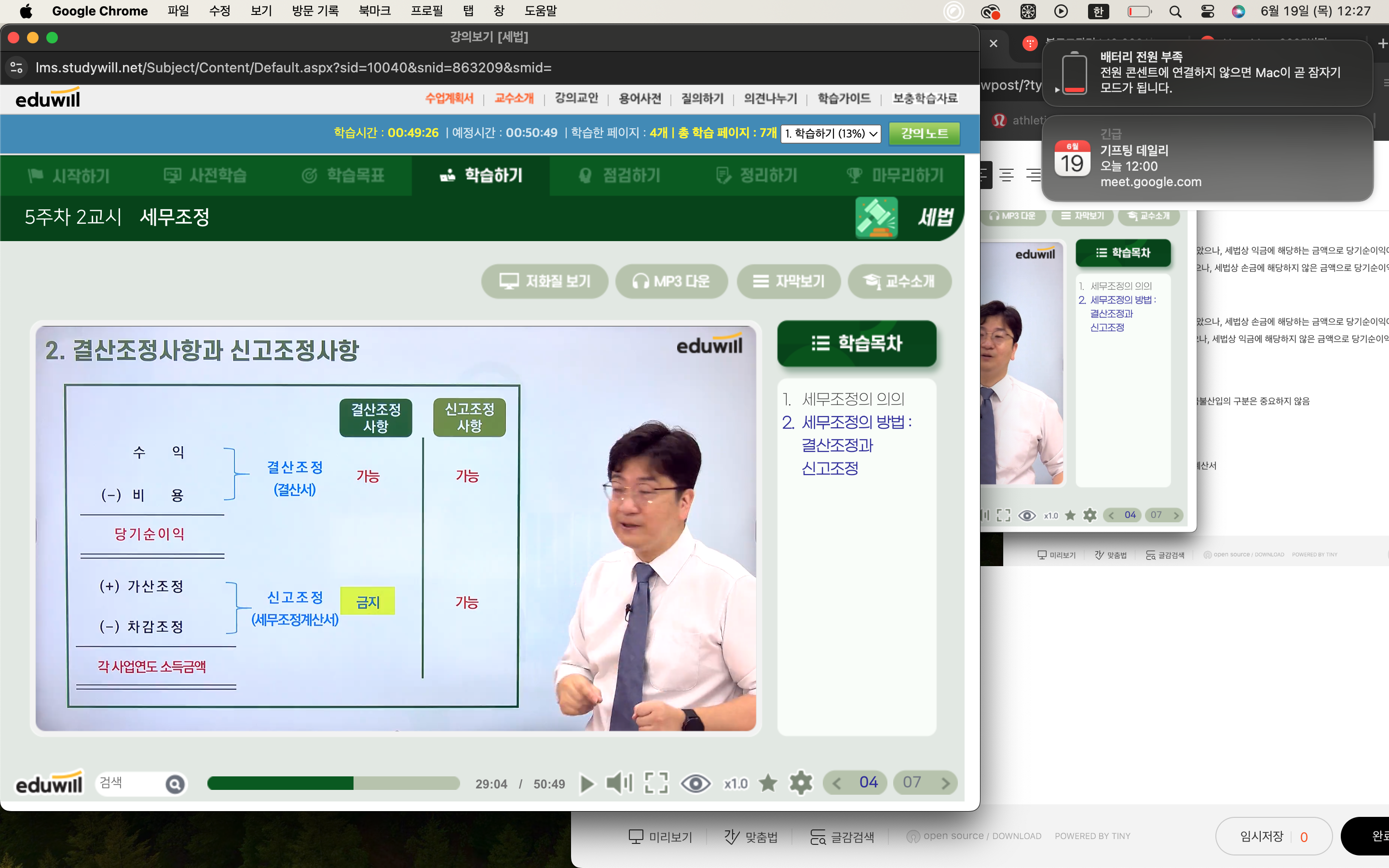Click the search magnifier beside the 검색 field
The image size is (1389, 868).
tap(175, 784)
